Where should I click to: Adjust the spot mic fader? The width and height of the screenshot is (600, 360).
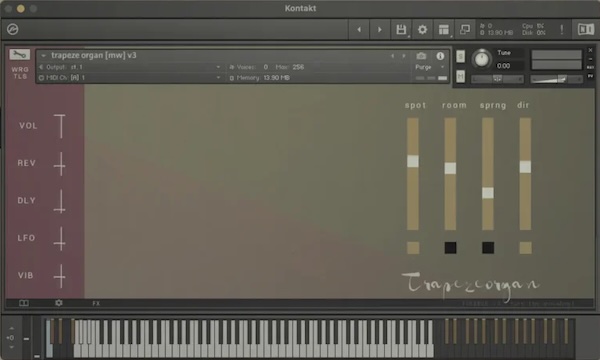tap(413, 161)
